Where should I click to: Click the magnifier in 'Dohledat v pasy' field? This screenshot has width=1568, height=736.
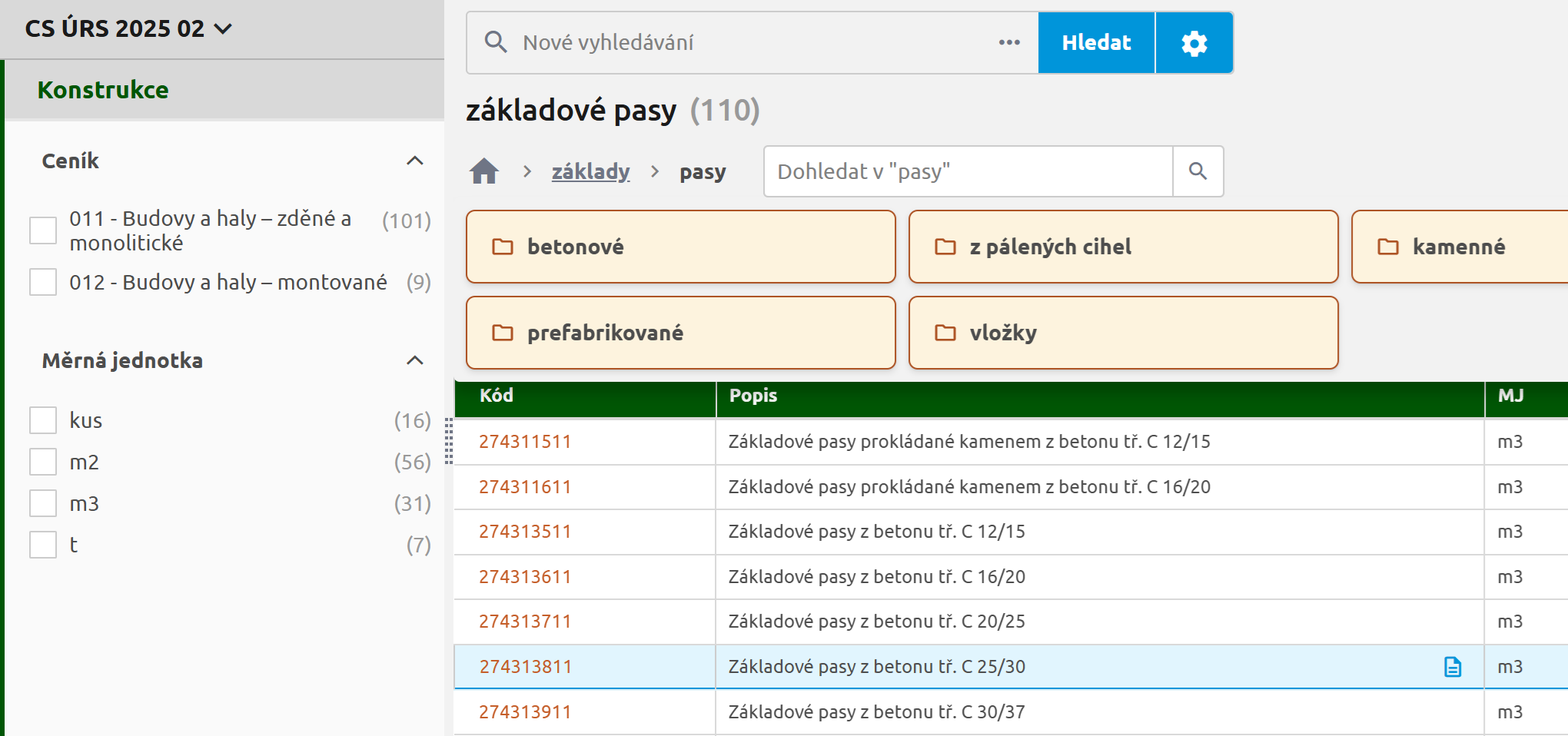click(x=1198, y=171)
